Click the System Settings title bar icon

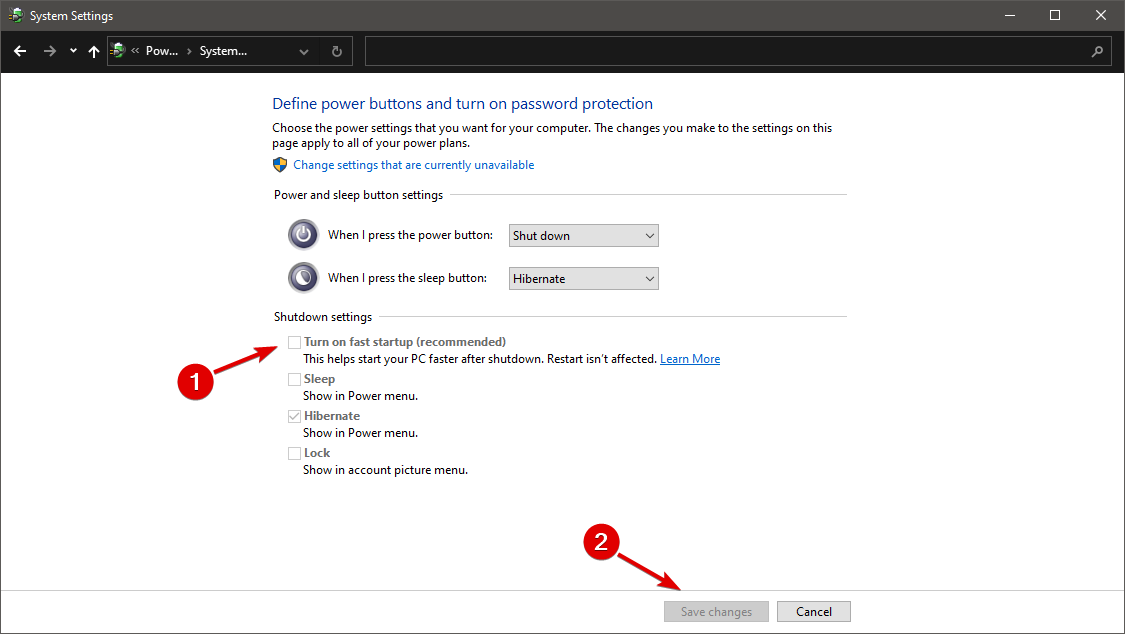coord(16,15)
